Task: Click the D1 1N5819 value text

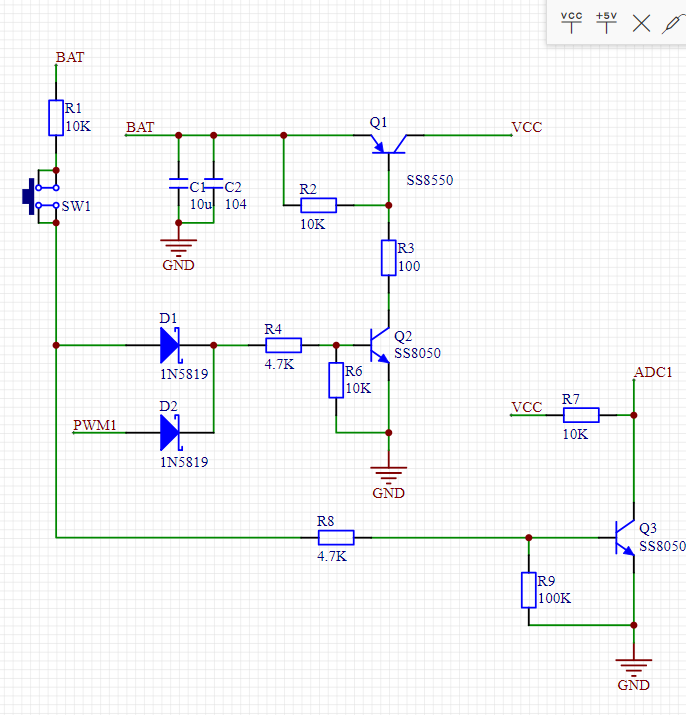Action: tap(184, 374)
